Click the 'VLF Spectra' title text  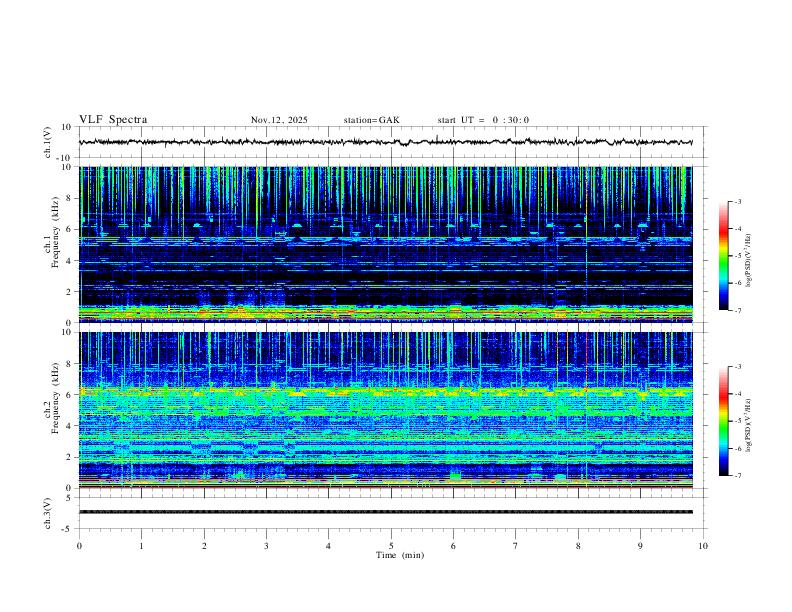(x=113, y=120)
